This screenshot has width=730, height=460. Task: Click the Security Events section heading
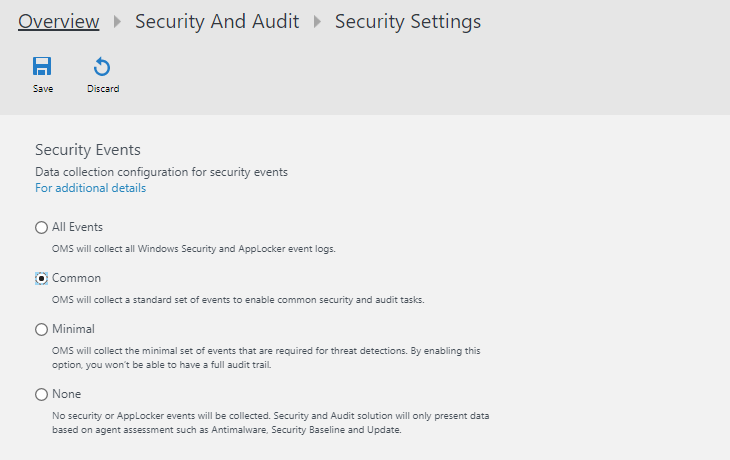pos(88,150)
